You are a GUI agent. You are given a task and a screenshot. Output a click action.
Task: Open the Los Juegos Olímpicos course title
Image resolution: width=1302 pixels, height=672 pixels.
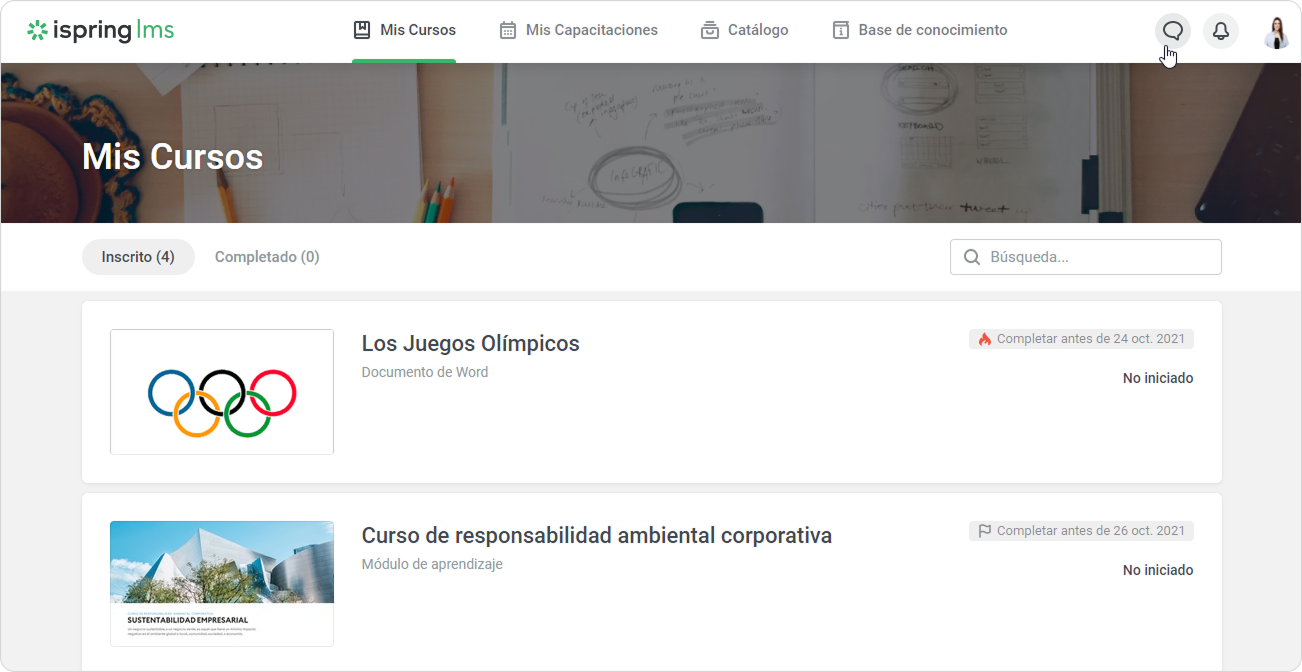[x=470, y=343]
